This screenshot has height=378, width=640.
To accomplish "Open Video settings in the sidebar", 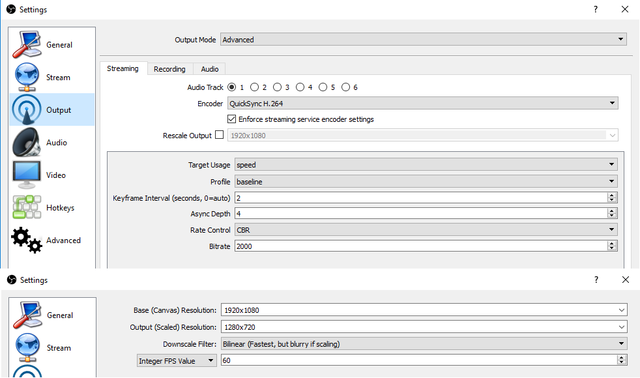I will [x=52, y=175].
